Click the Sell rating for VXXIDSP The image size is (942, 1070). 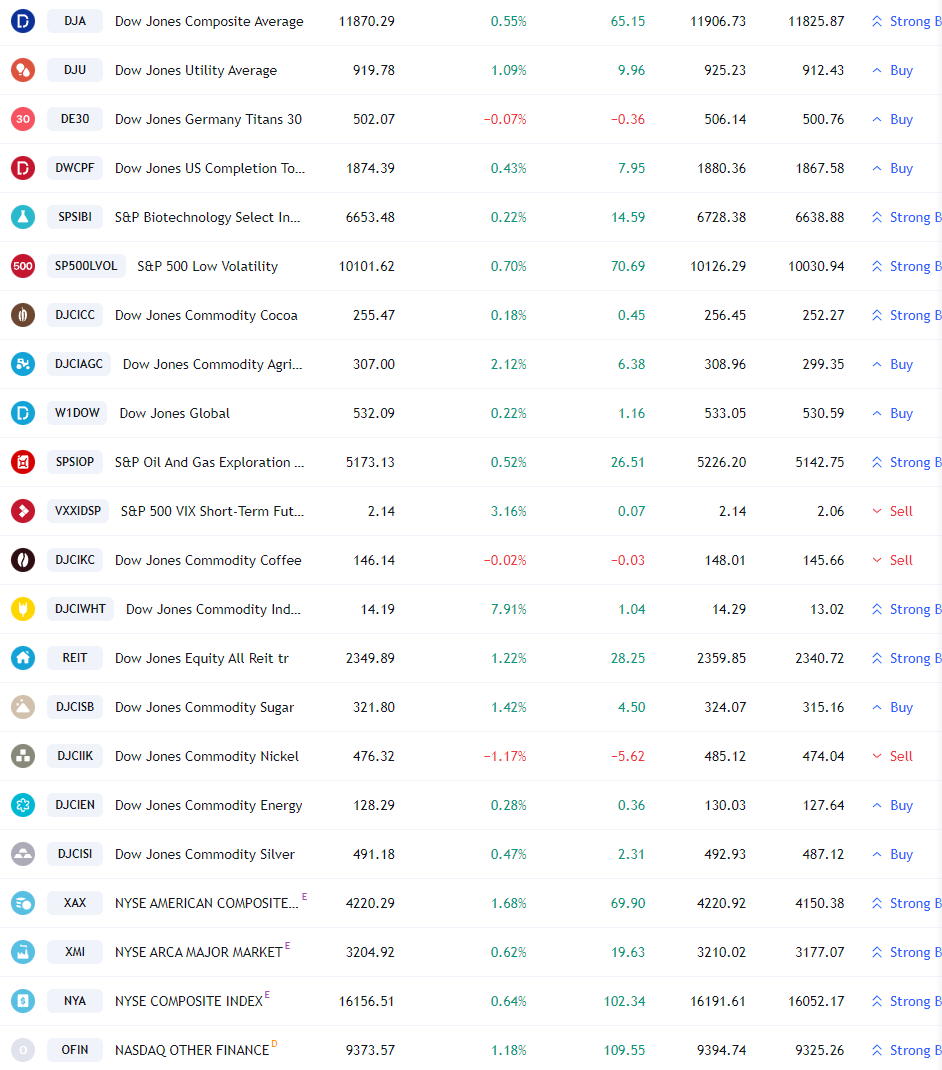893,511
